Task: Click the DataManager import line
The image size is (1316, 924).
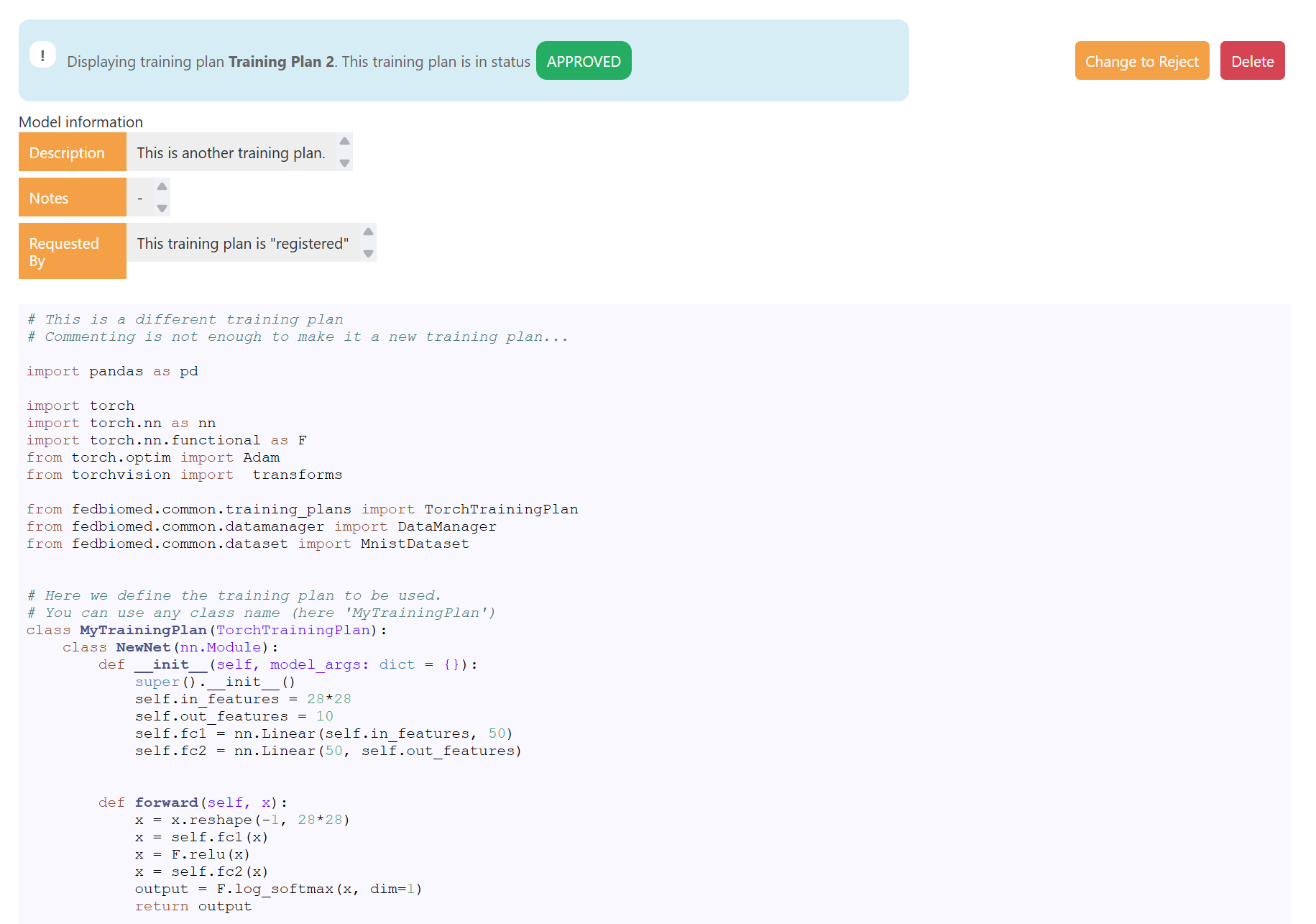Action: [x=262, y=526]
